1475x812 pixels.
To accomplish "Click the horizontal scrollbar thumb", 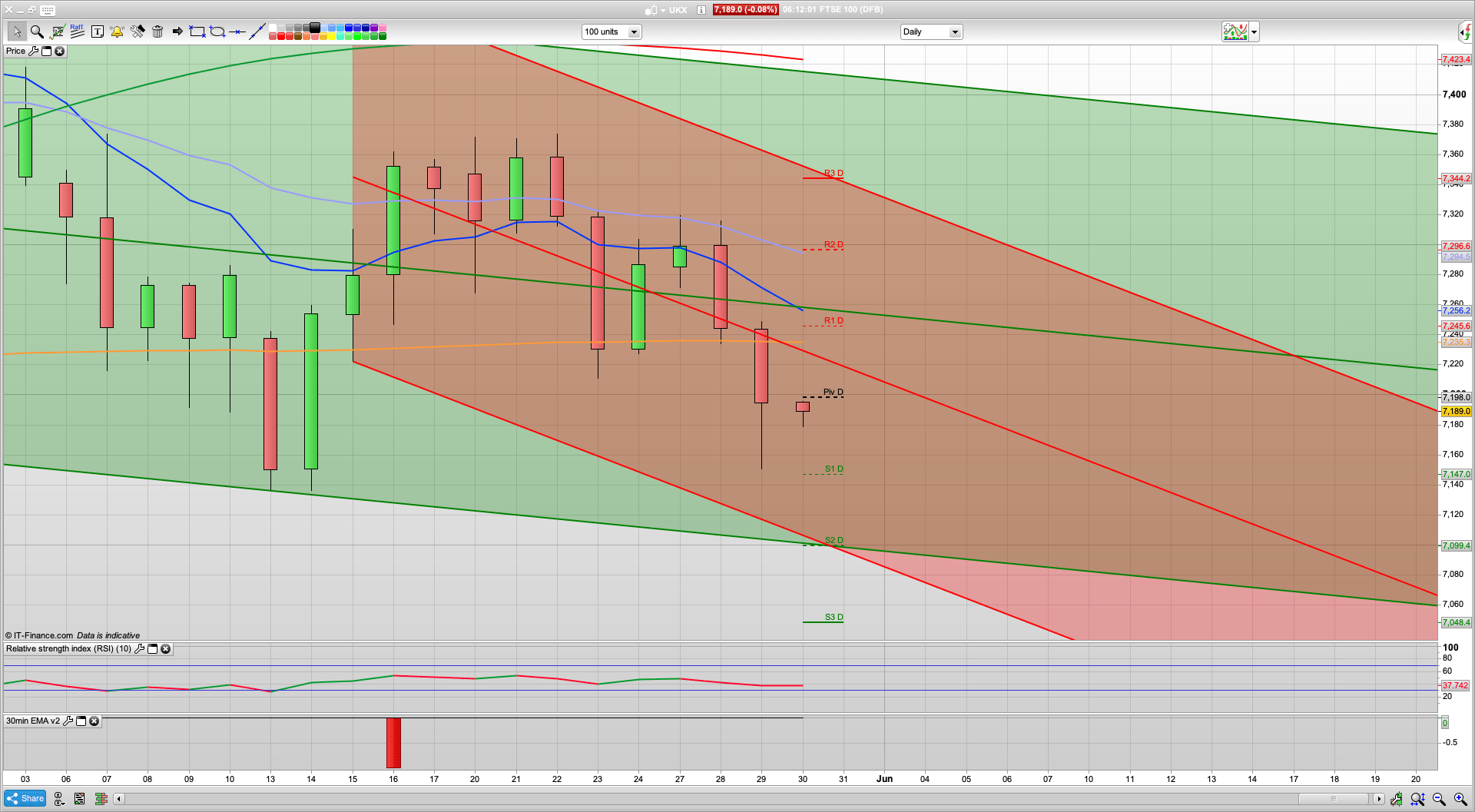I will (x=1333, y=799).
